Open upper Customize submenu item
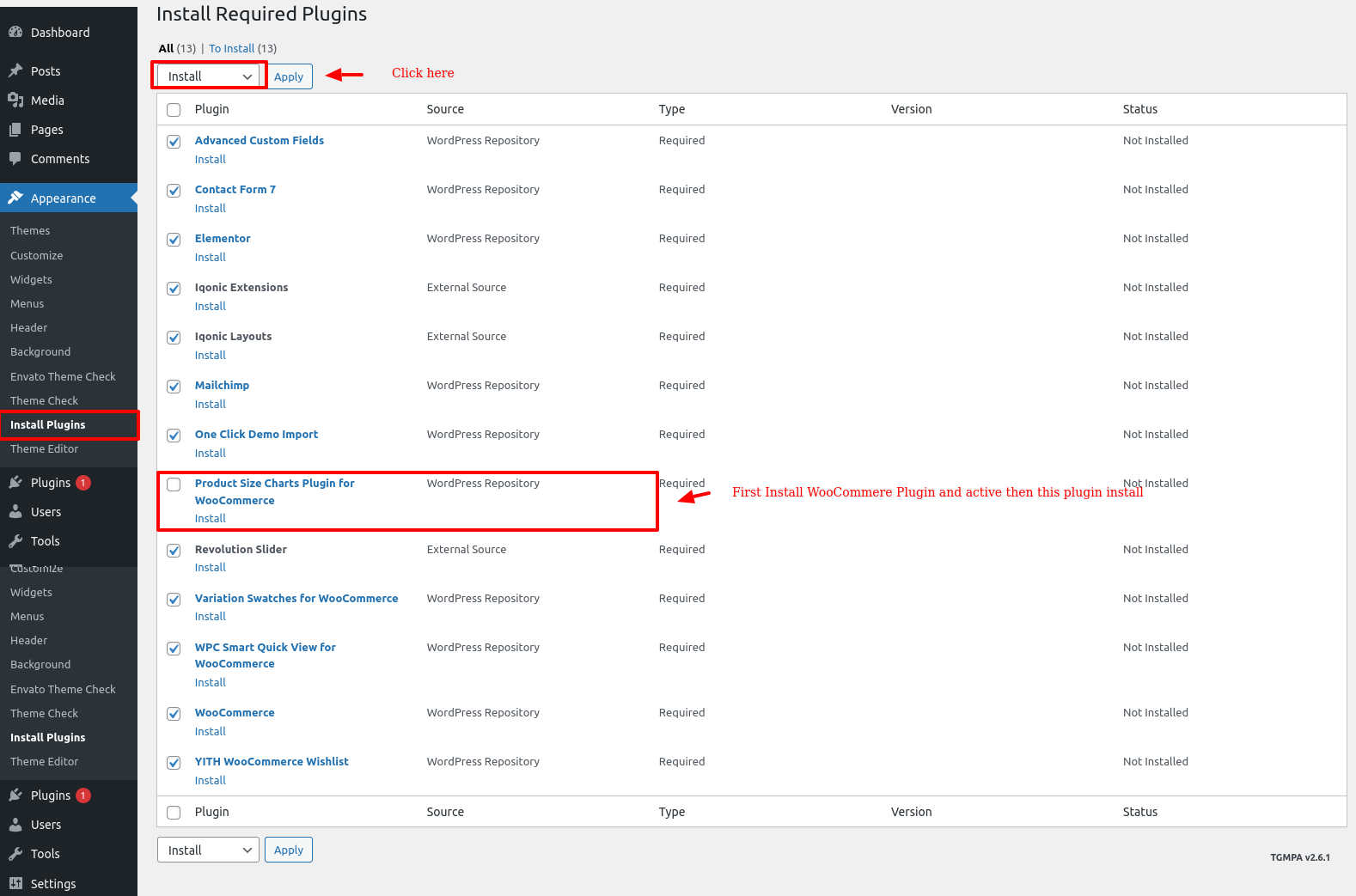This screenshot has width=1356, height=896. tap(36, 255)
